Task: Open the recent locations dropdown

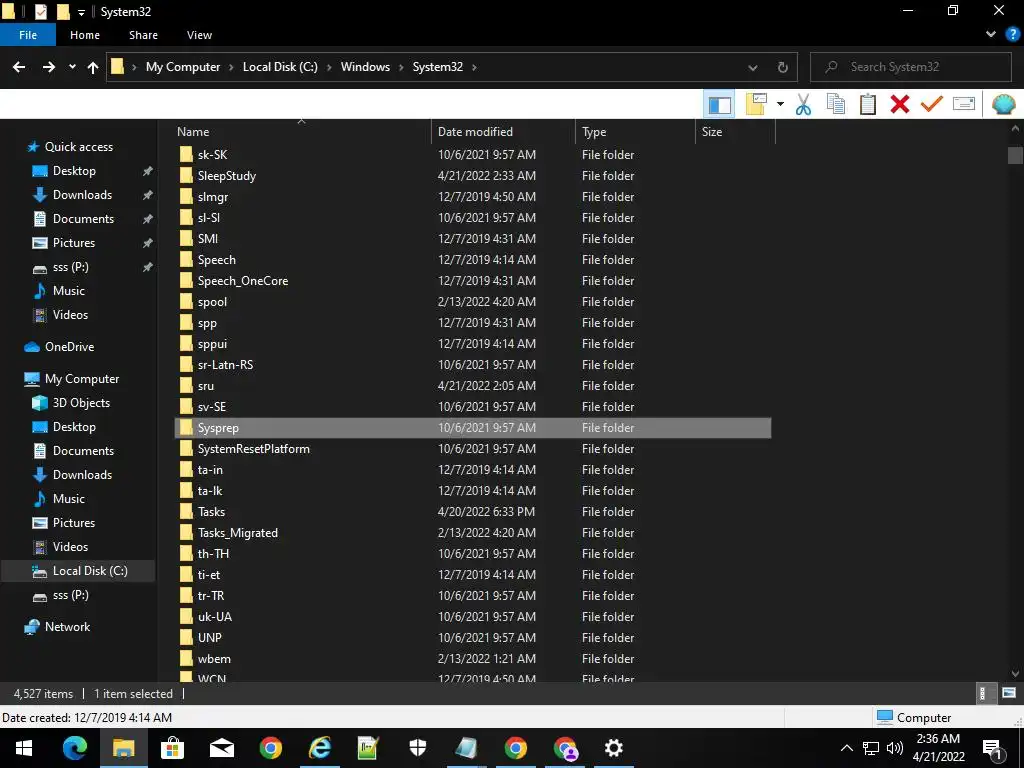Action: click(x=72, y=67)
